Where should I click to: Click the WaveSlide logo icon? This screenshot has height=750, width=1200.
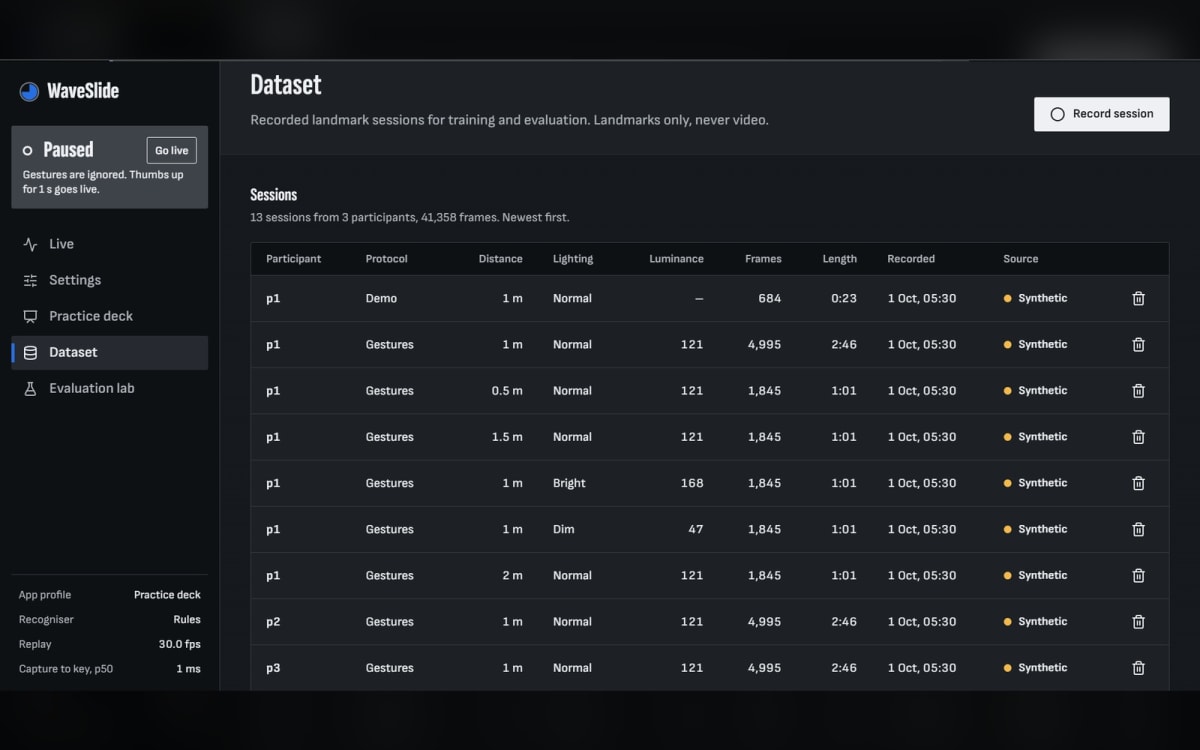coord(29,91)
